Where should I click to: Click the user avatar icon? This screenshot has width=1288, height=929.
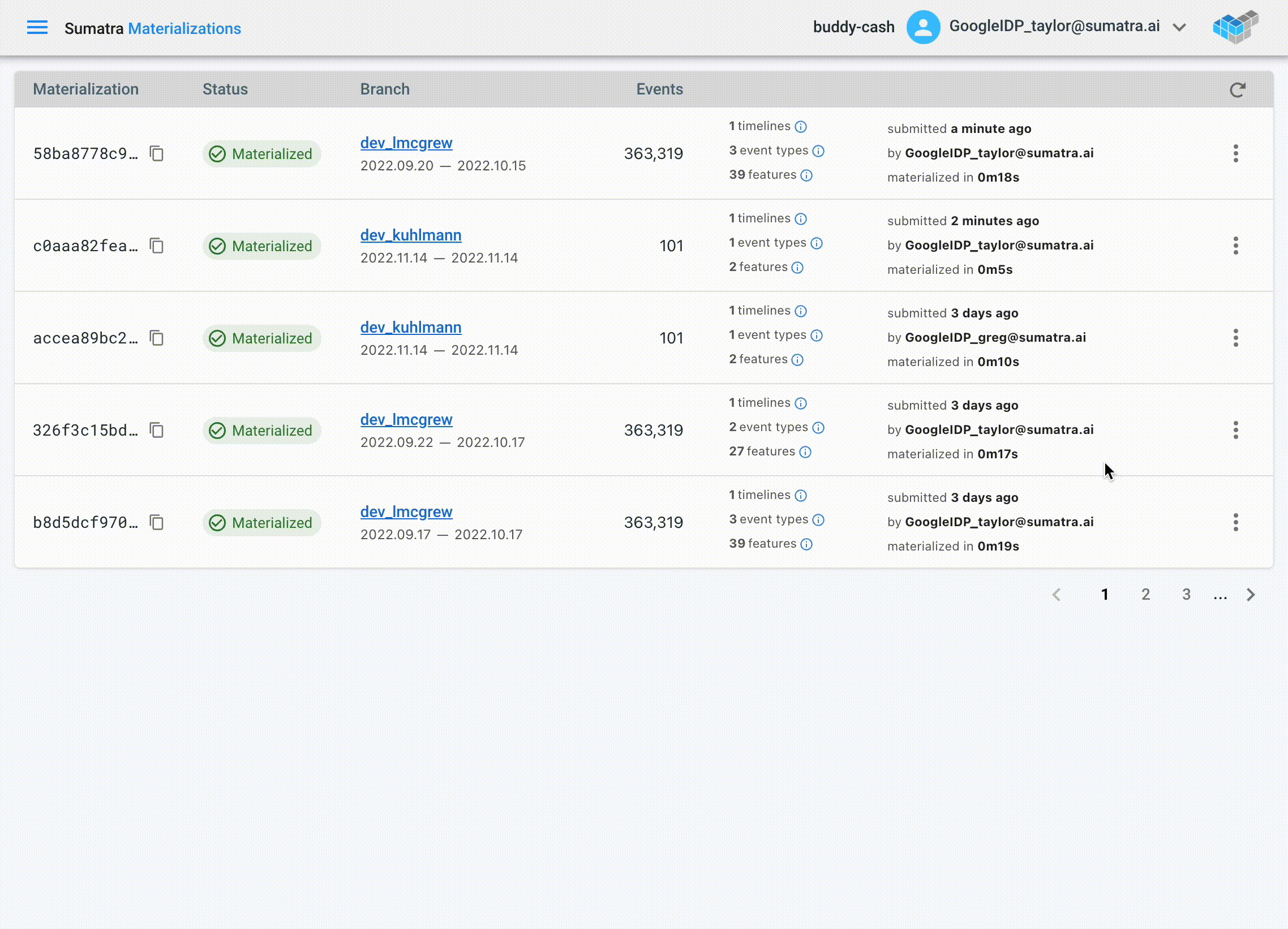pyautogui.click(x=923, y=27)
